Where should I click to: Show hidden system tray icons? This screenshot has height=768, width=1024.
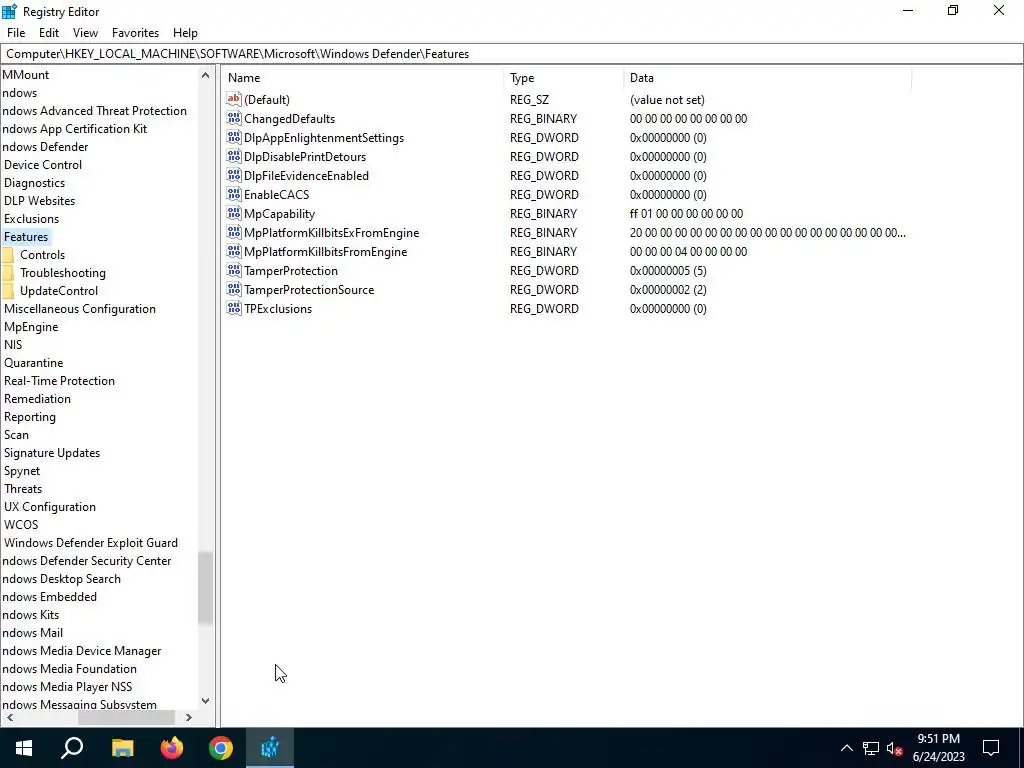[846, 748]
